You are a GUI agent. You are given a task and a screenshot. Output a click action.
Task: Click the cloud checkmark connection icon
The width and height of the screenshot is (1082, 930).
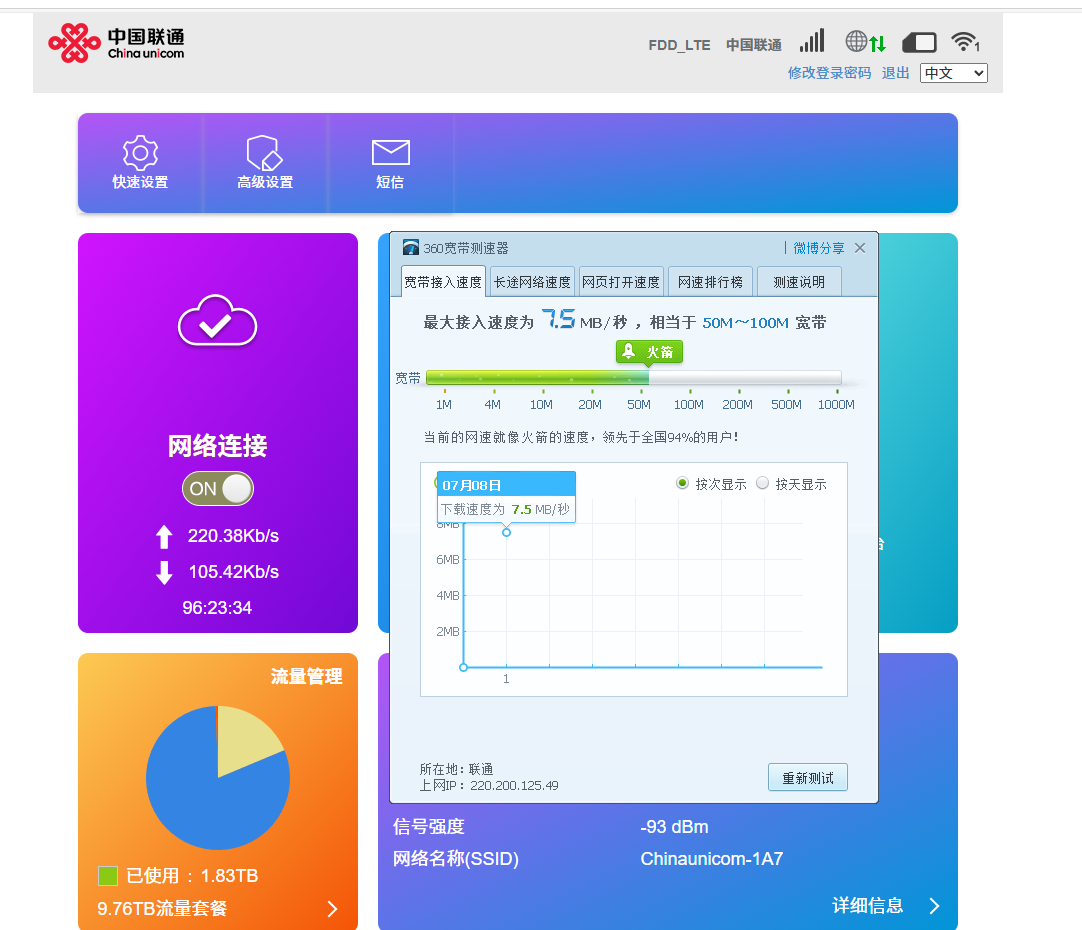point(217,321)
